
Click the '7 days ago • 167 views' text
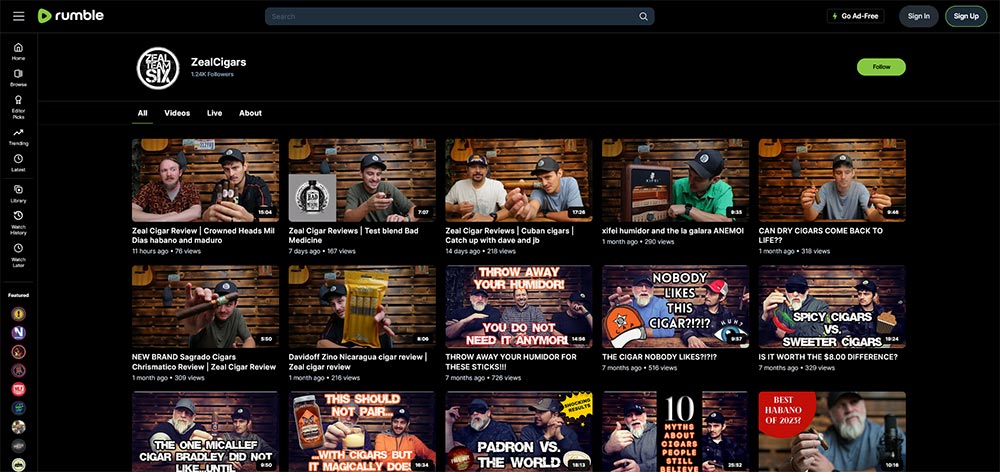click(322, 251)
